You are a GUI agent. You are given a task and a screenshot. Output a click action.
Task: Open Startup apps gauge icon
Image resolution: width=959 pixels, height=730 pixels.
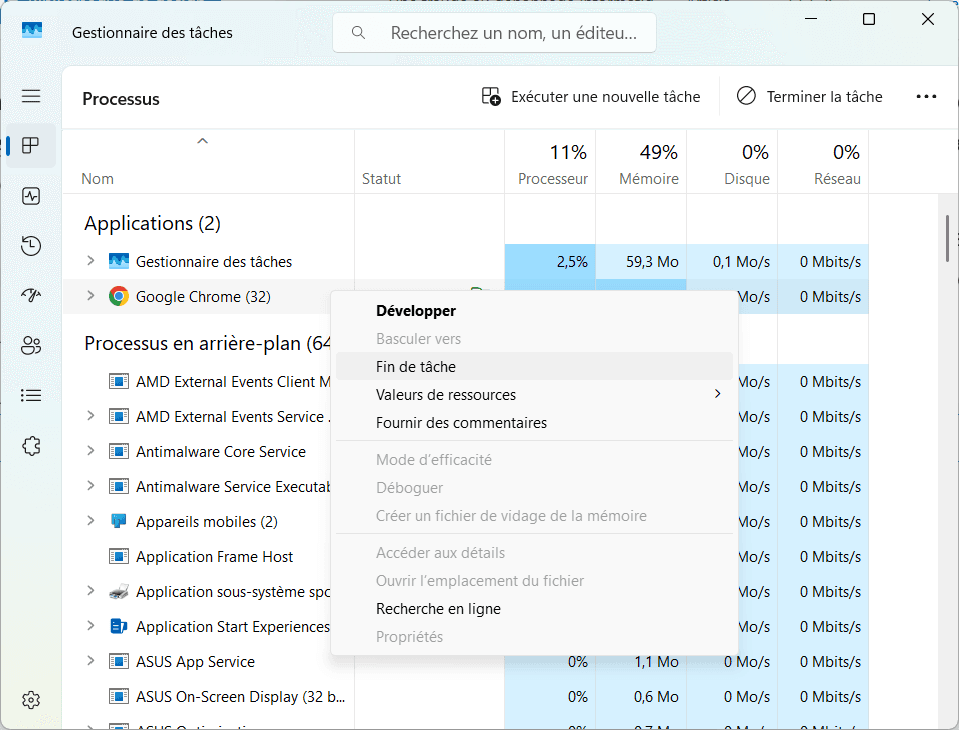click(x=31, y=296)
